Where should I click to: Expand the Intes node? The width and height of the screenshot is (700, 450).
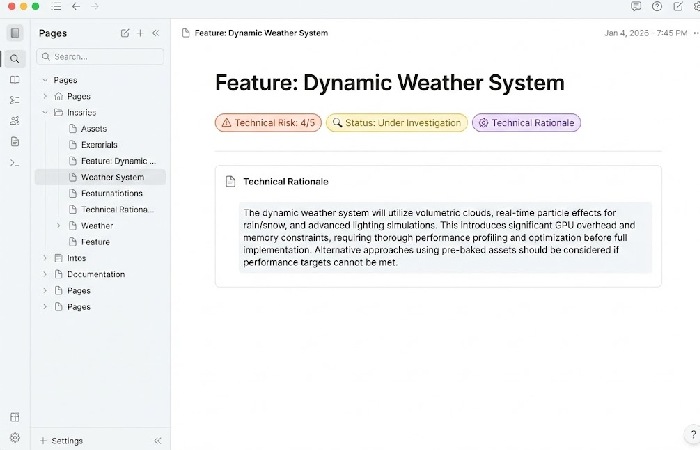click(45, 258)
